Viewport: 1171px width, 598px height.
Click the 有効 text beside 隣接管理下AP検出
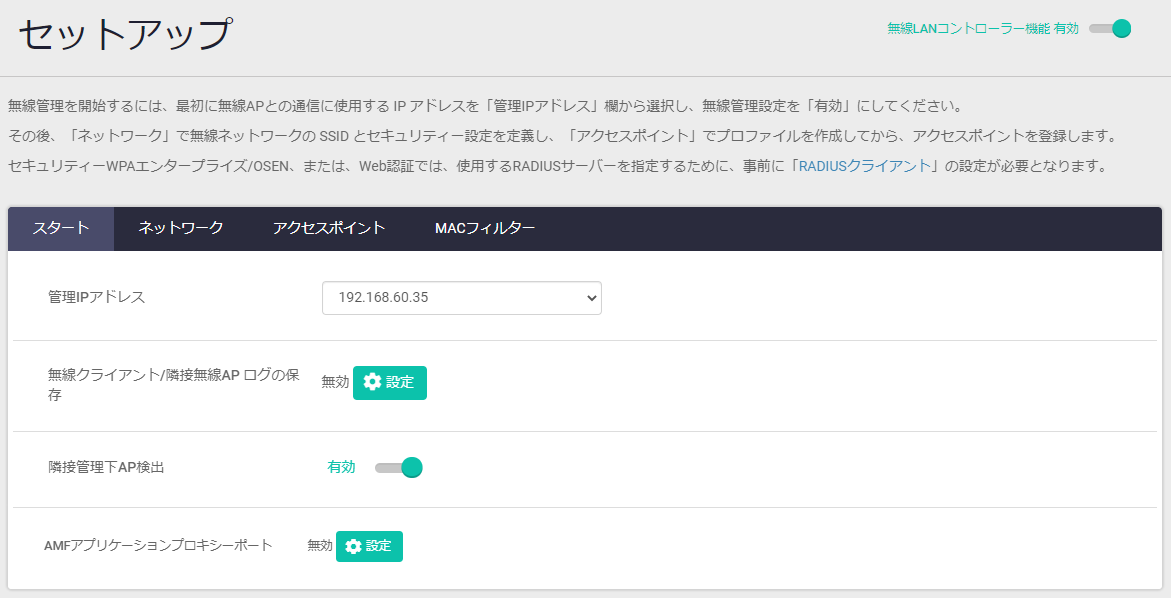[341, 467]
